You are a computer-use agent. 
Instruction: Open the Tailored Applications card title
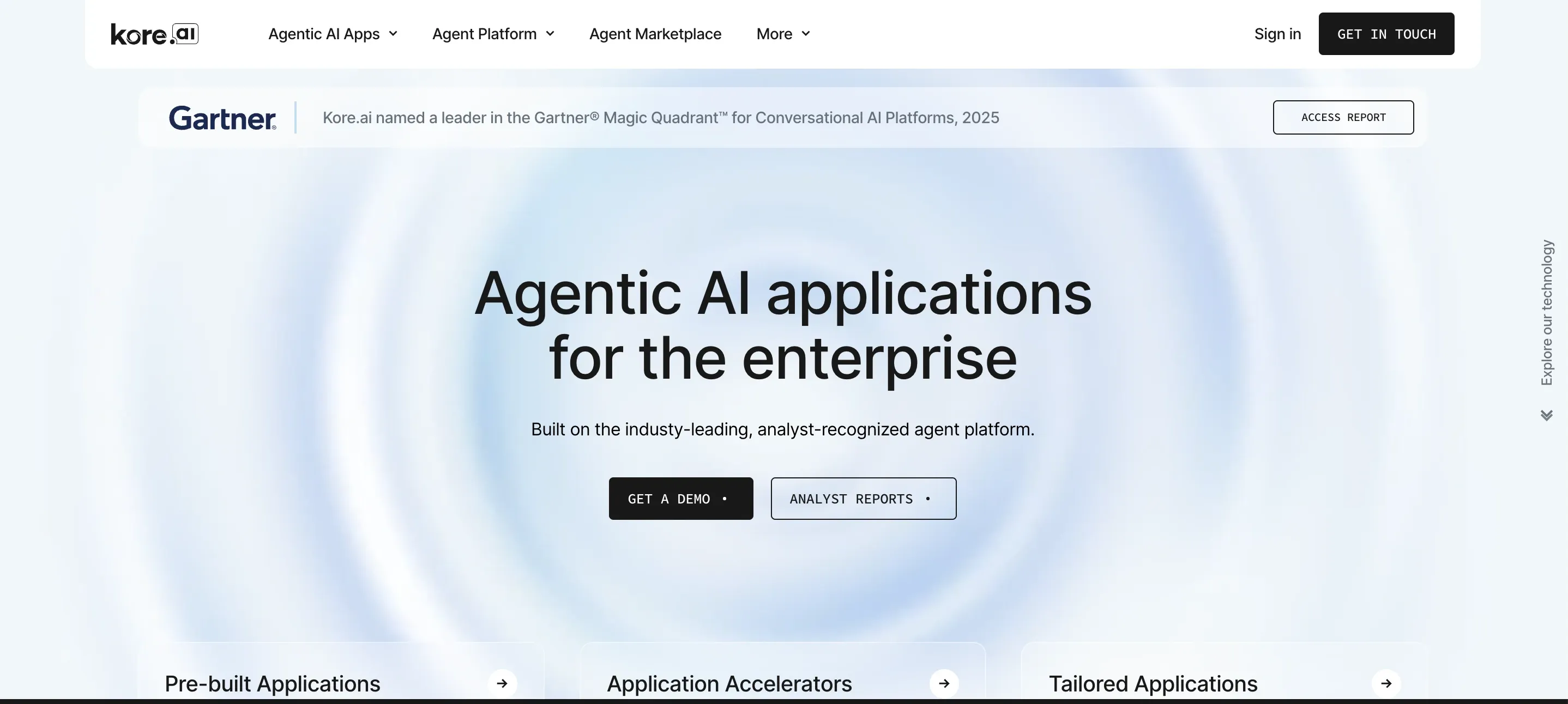[1153, 684]
